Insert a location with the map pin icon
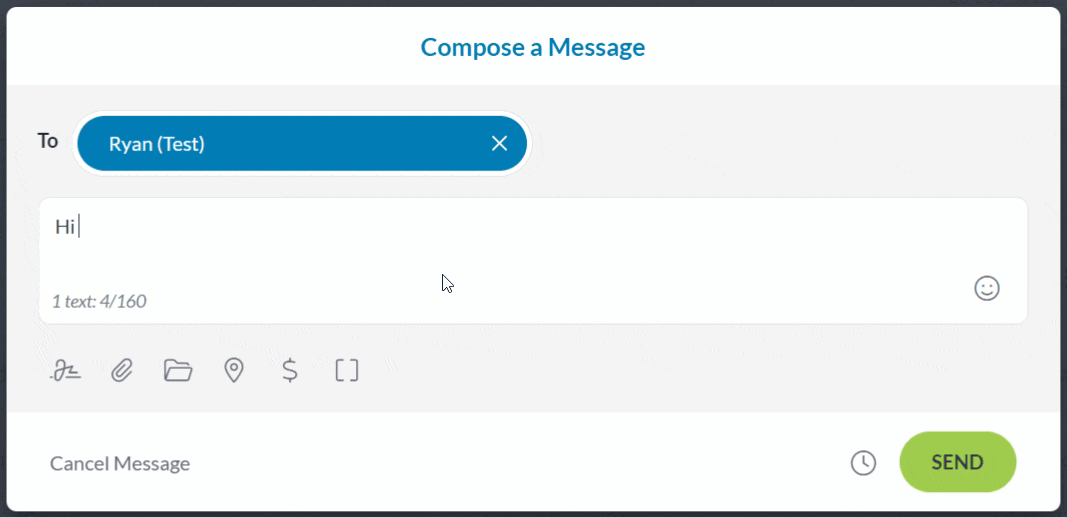 tap(234, 371)
